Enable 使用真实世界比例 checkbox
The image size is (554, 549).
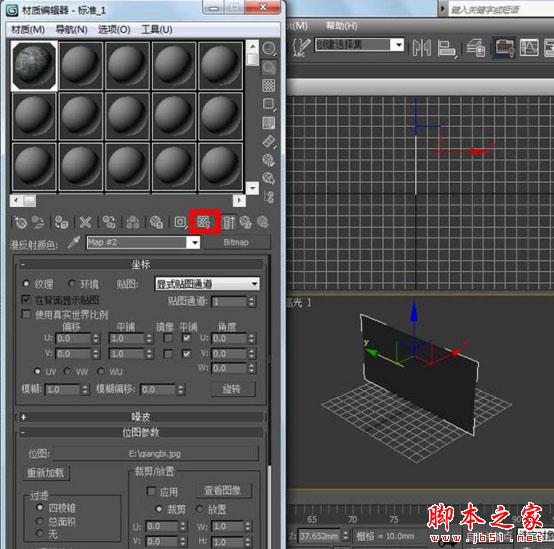pyautogui.click(x=25, y=314)
